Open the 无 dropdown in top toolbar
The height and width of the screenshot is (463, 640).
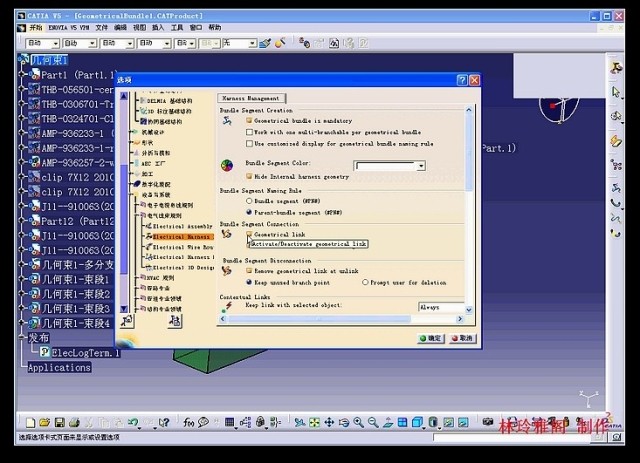tap(253, 43)
